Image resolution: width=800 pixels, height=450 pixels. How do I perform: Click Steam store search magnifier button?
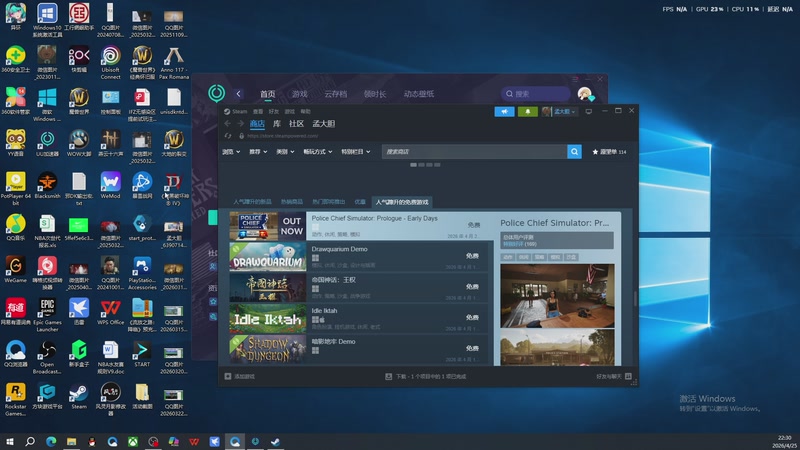point(574,152)
